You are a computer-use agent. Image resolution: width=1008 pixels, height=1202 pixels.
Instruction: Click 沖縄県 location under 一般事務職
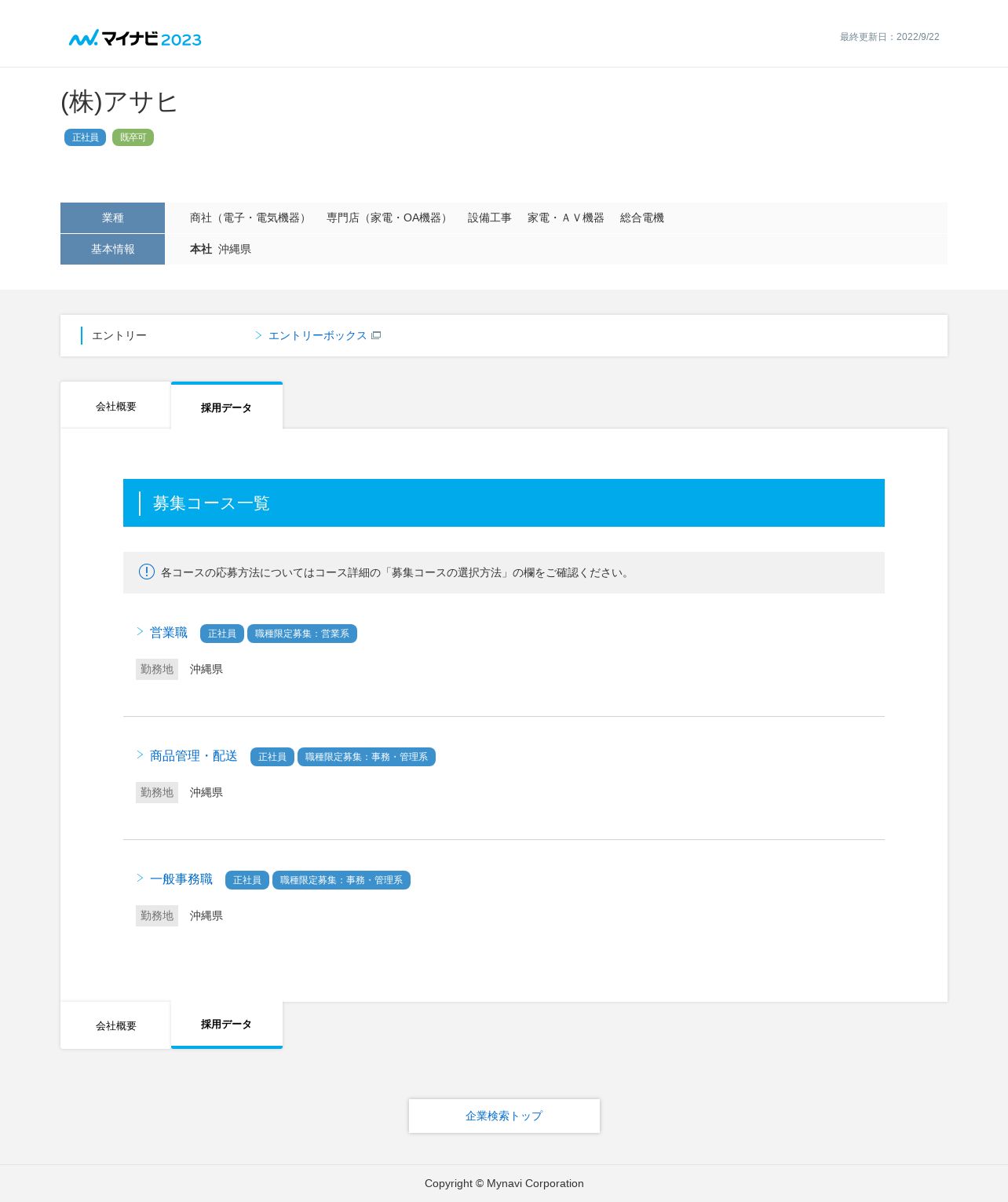[x=206, y=915]
